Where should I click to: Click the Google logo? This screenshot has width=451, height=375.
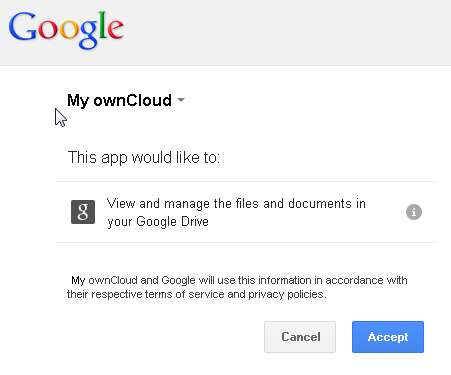[66, 30]
